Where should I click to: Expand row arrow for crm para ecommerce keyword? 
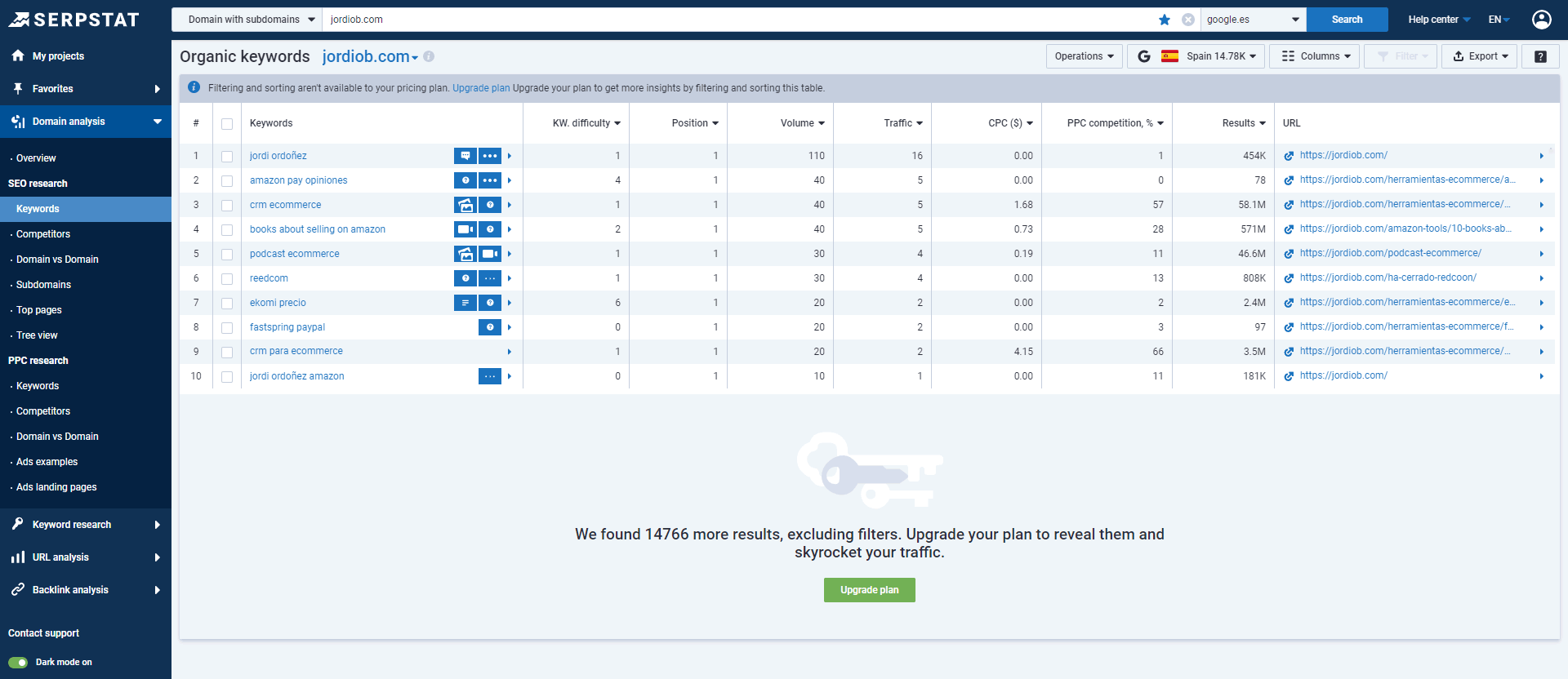pos(510,352)
